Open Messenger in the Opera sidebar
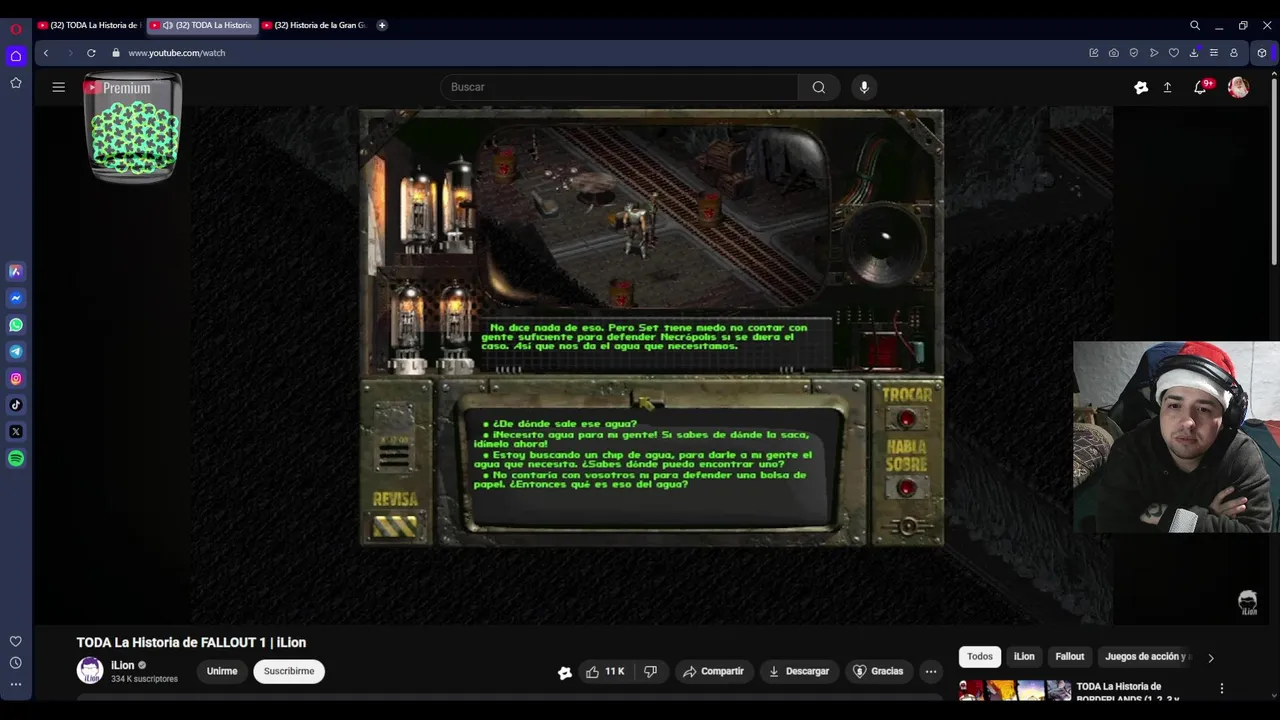Viewport: 1280px width, 720px height. [x=16, y=298]
